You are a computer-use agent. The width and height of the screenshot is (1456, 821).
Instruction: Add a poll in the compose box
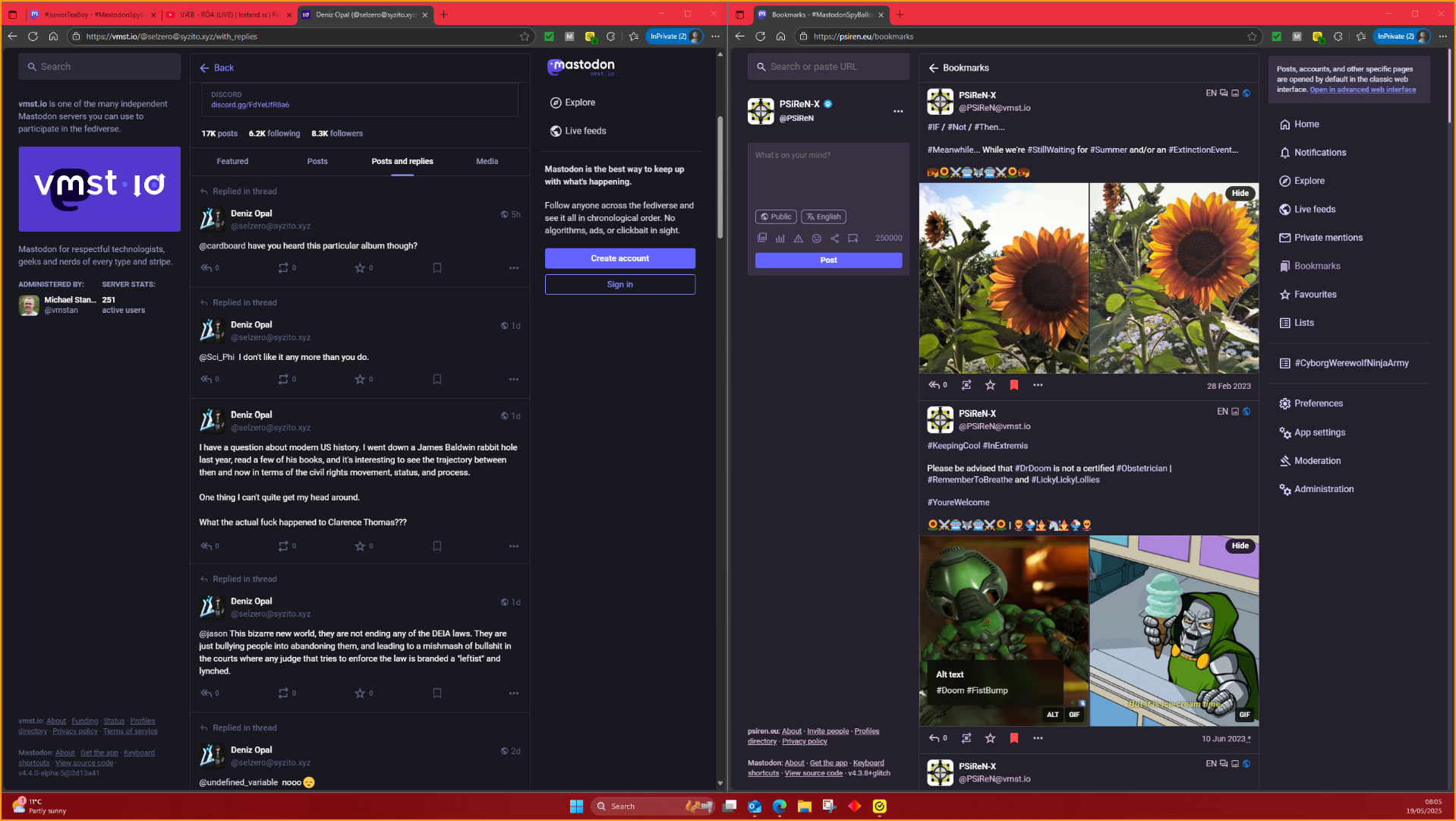(x=780, y=238)
